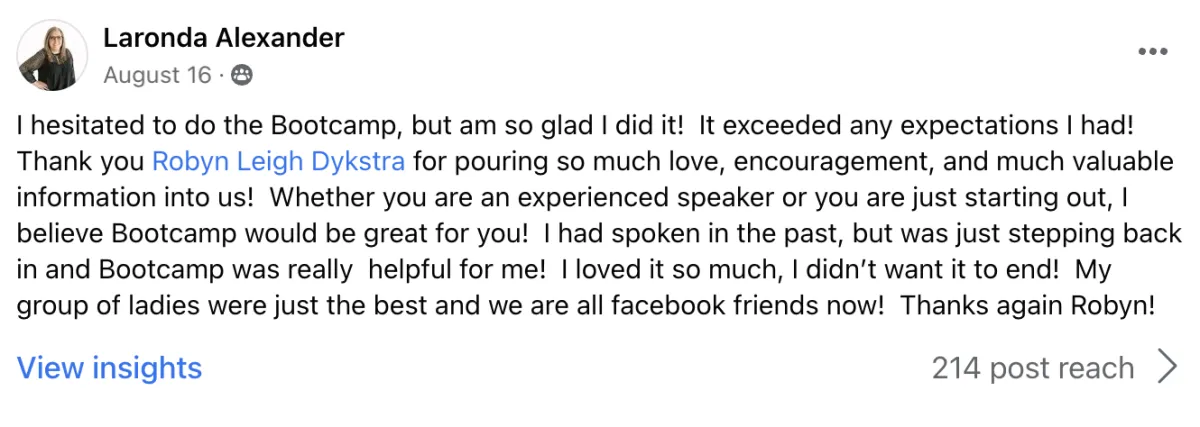Click the right chevron next to post reach
This screenshot has width=1200, height=427.
coord(1166,368)
